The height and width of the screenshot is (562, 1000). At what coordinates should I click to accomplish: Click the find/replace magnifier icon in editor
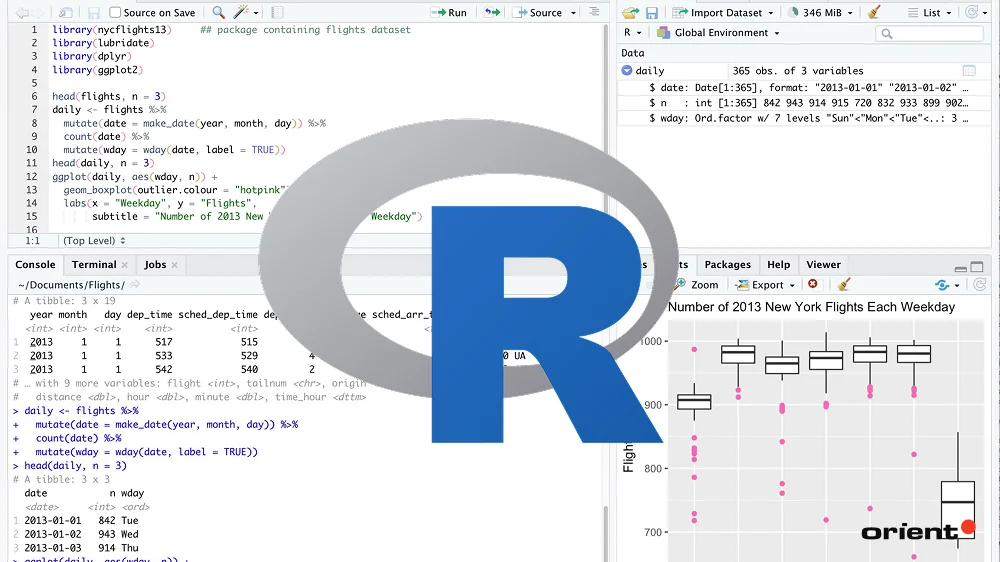(x=219, y=13)
